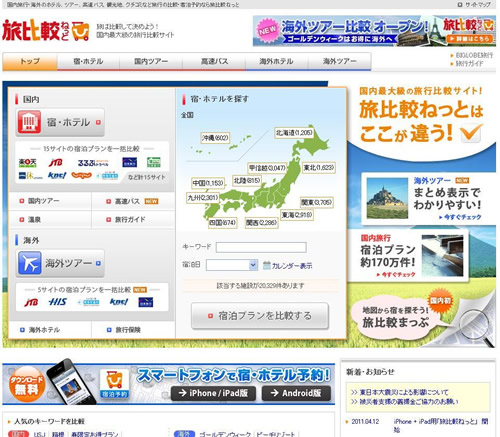Click the red hotel building icon
Image resolution: width=500 pixels, height=437 pixels.
29,122
